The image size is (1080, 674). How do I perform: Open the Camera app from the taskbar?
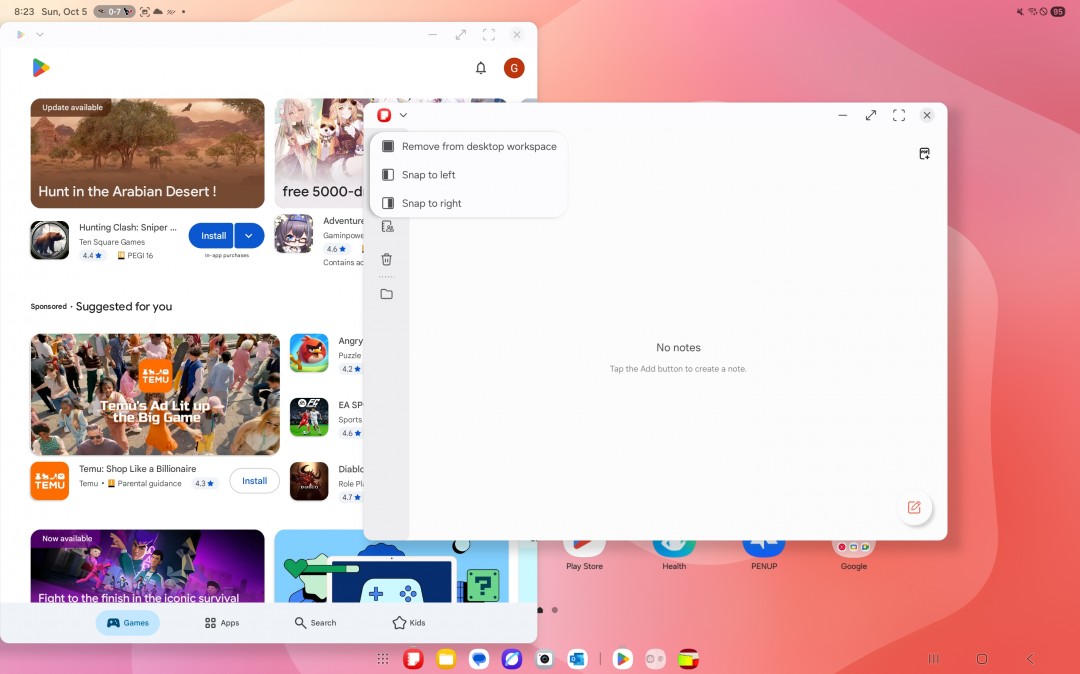point(544,659)
